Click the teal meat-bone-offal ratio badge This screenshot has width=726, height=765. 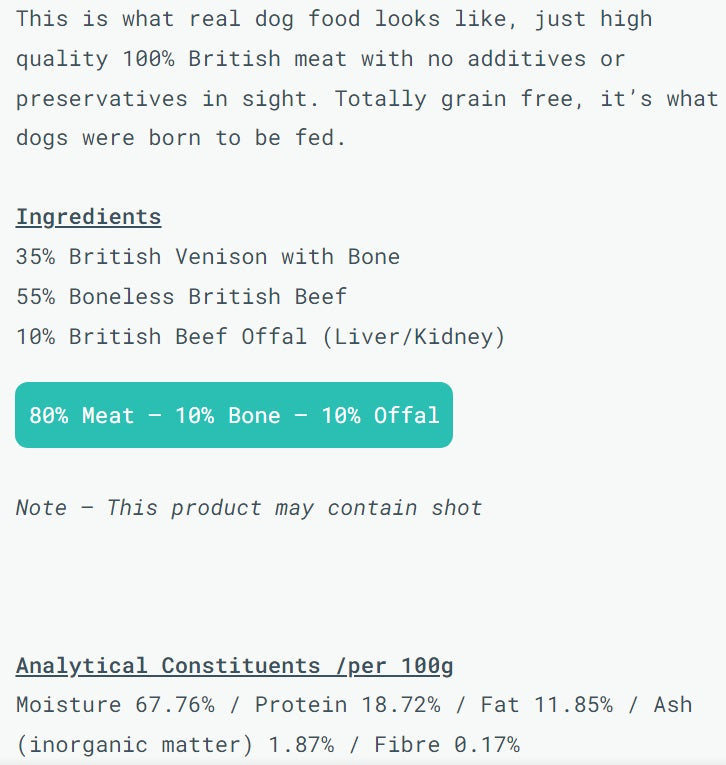[234, 415]
